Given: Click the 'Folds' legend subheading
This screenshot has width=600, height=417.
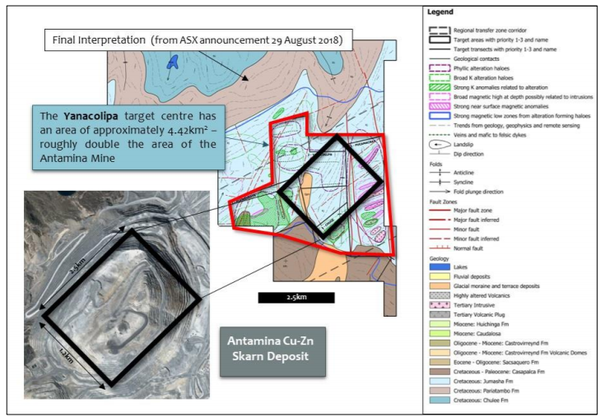Looking at the screenshot, I should tap(435, 164).
